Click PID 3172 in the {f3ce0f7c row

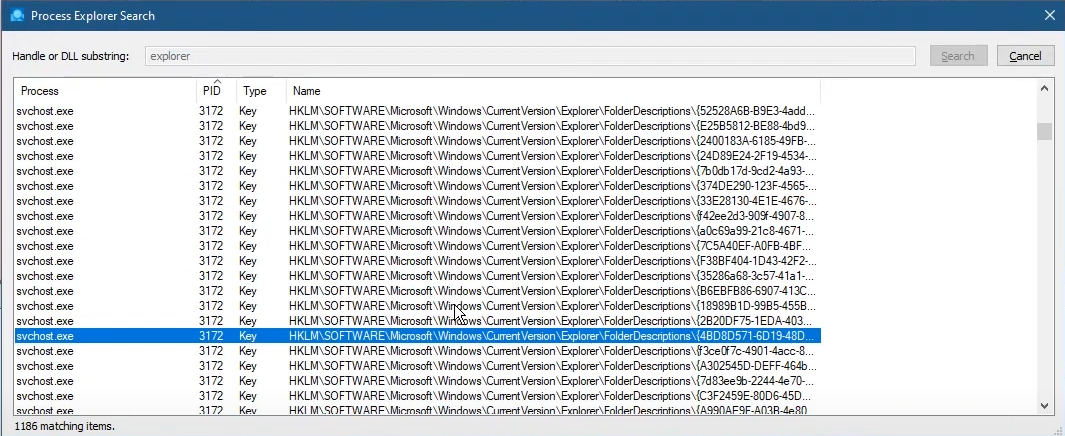(211, 350)
